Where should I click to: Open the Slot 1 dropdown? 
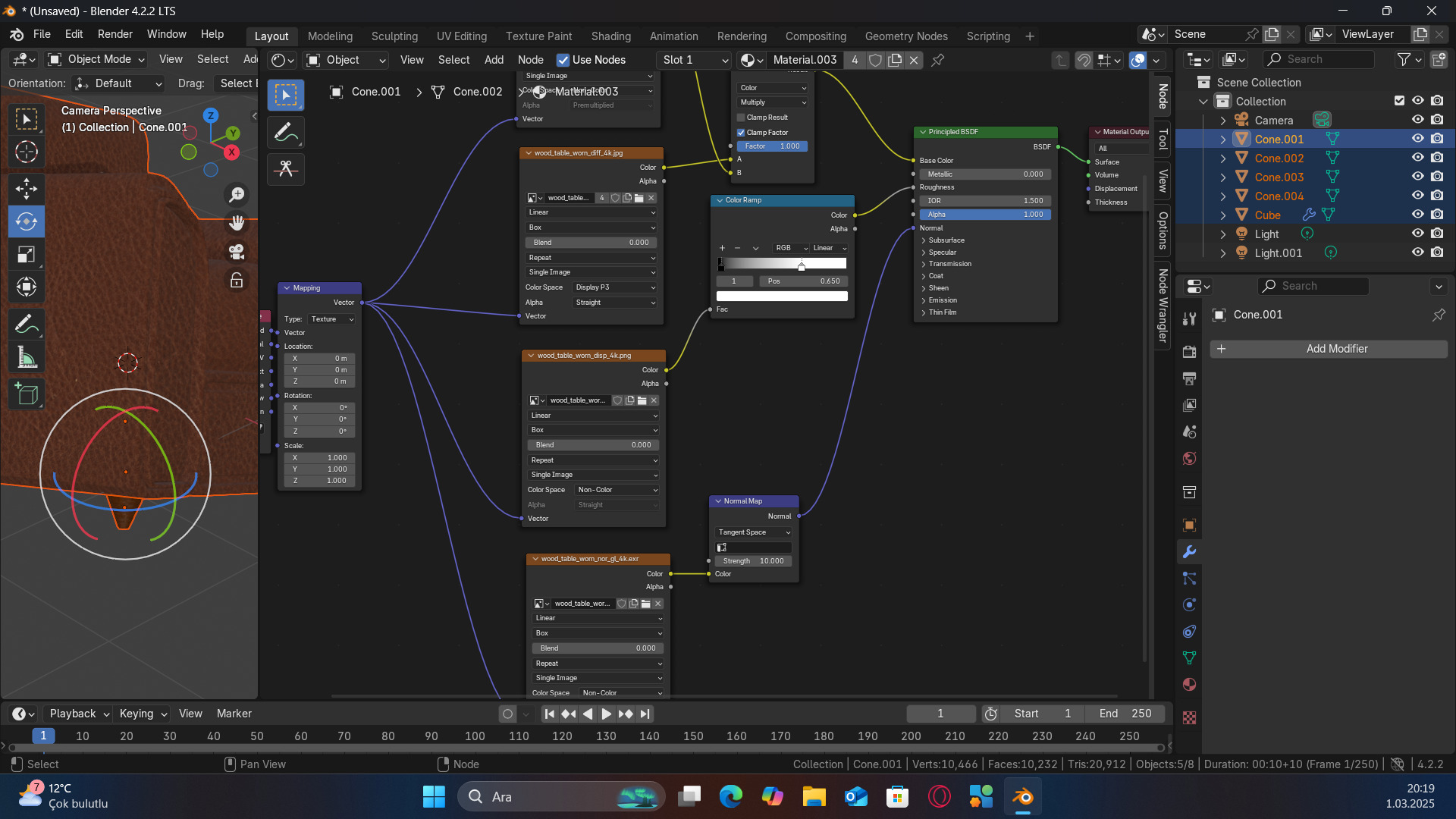[695, 60]
